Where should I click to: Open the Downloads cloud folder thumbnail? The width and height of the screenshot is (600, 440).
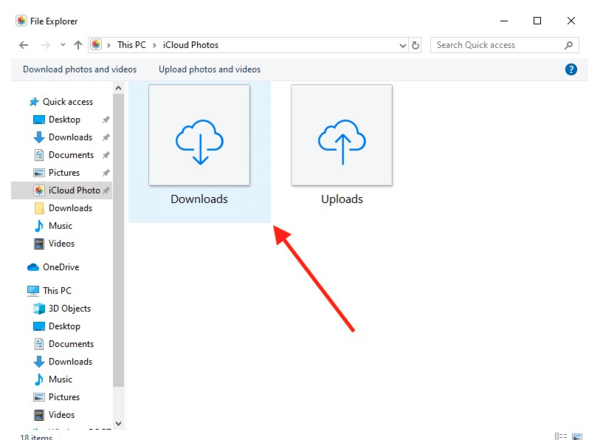click(x=199, y=135)
